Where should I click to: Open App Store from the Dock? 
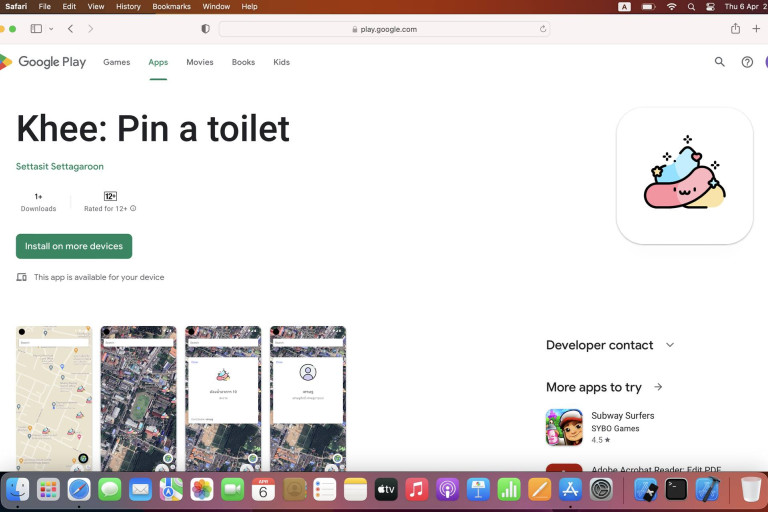pyautogui.click(x=571, y=489)
